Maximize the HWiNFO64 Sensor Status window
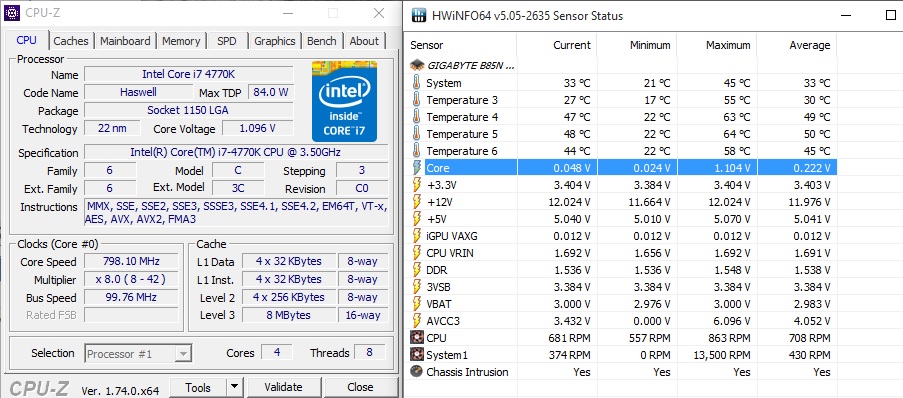The width and height of the screenshot is (903, 398). tap(890, 16)
